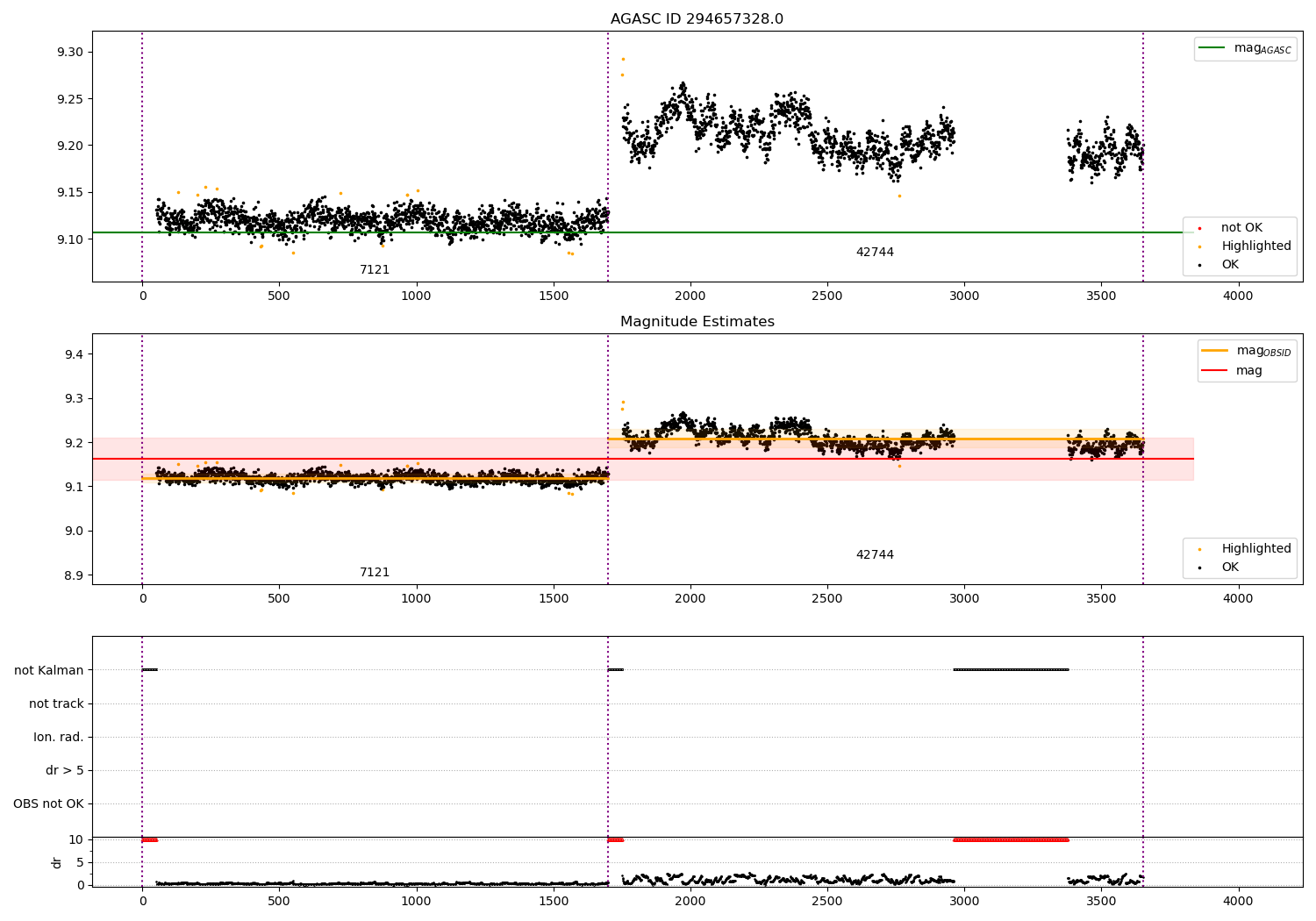The image size is (1316, 921).
Task: Click the 7121 obsid label in middle plot
Action: [x=375, y=573]
